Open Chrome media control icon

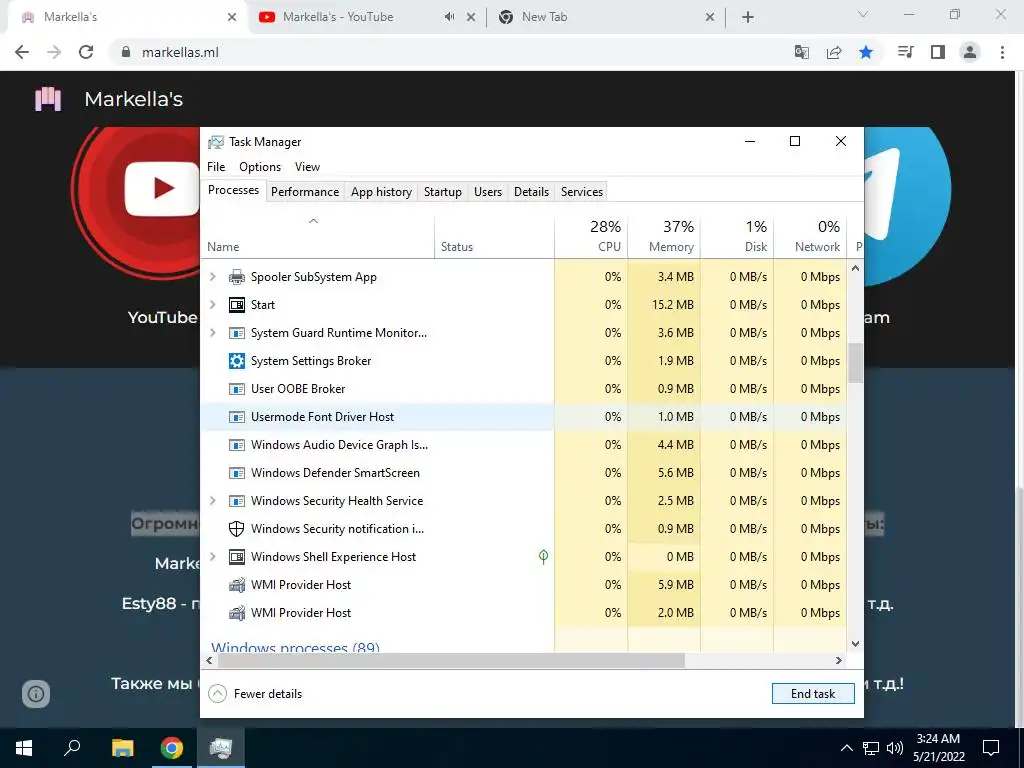(x=905, y=52)
